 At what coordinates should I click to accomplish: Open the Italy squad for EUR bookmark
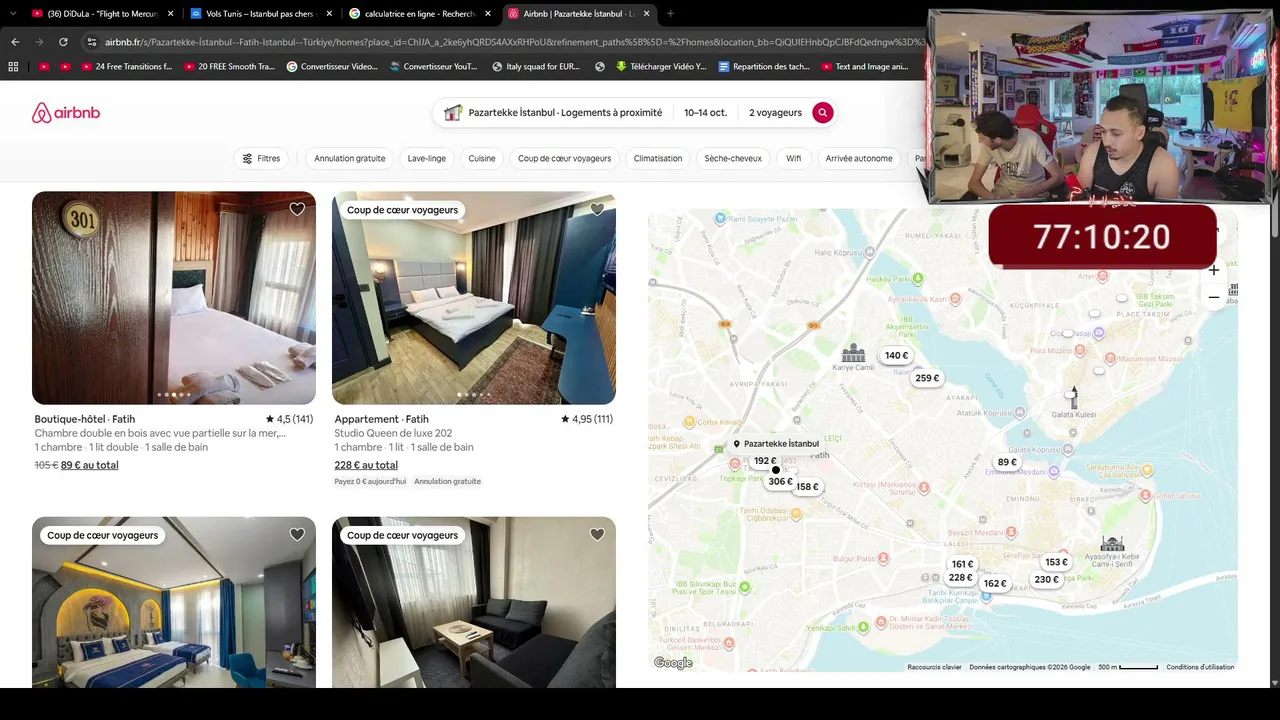click(x=536, y=67)
